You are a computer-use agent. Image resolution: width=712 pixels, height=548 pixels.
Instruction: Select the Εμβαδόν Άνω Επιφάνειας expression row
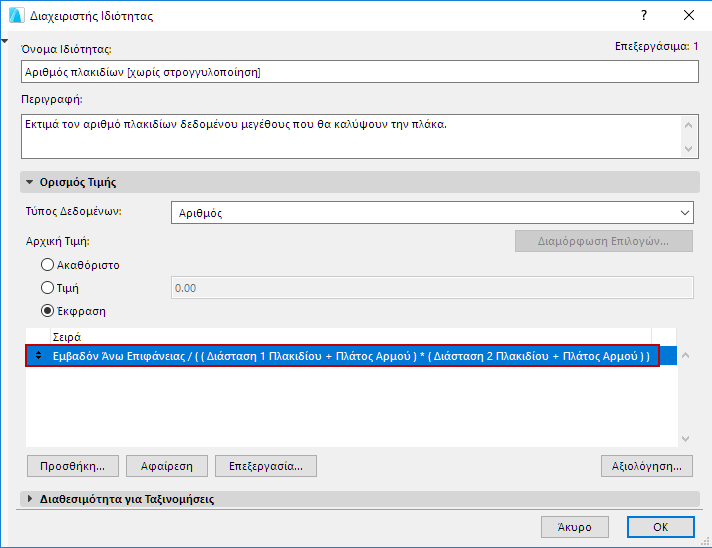click(x=350, y=355)
